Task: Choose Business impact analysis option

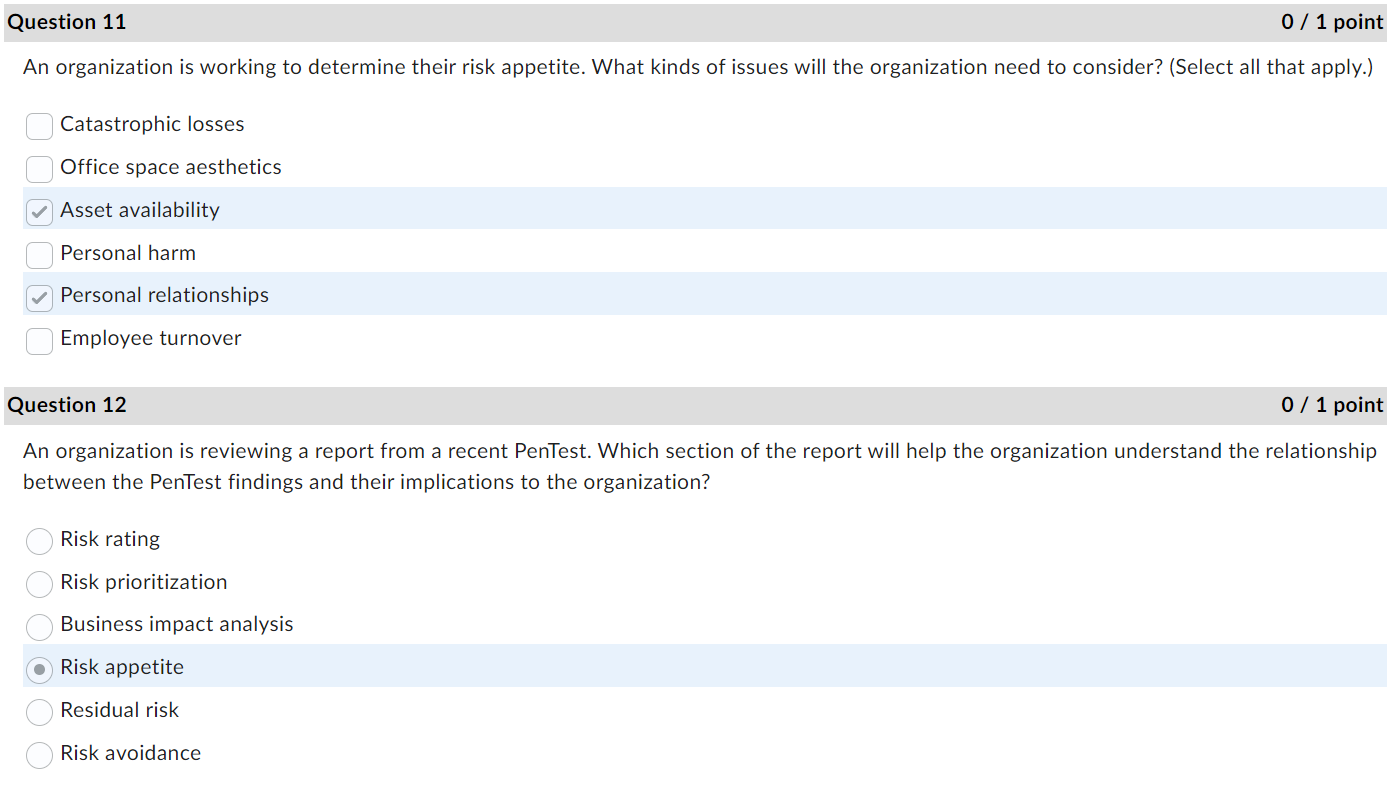Action: tap(39, 627)
